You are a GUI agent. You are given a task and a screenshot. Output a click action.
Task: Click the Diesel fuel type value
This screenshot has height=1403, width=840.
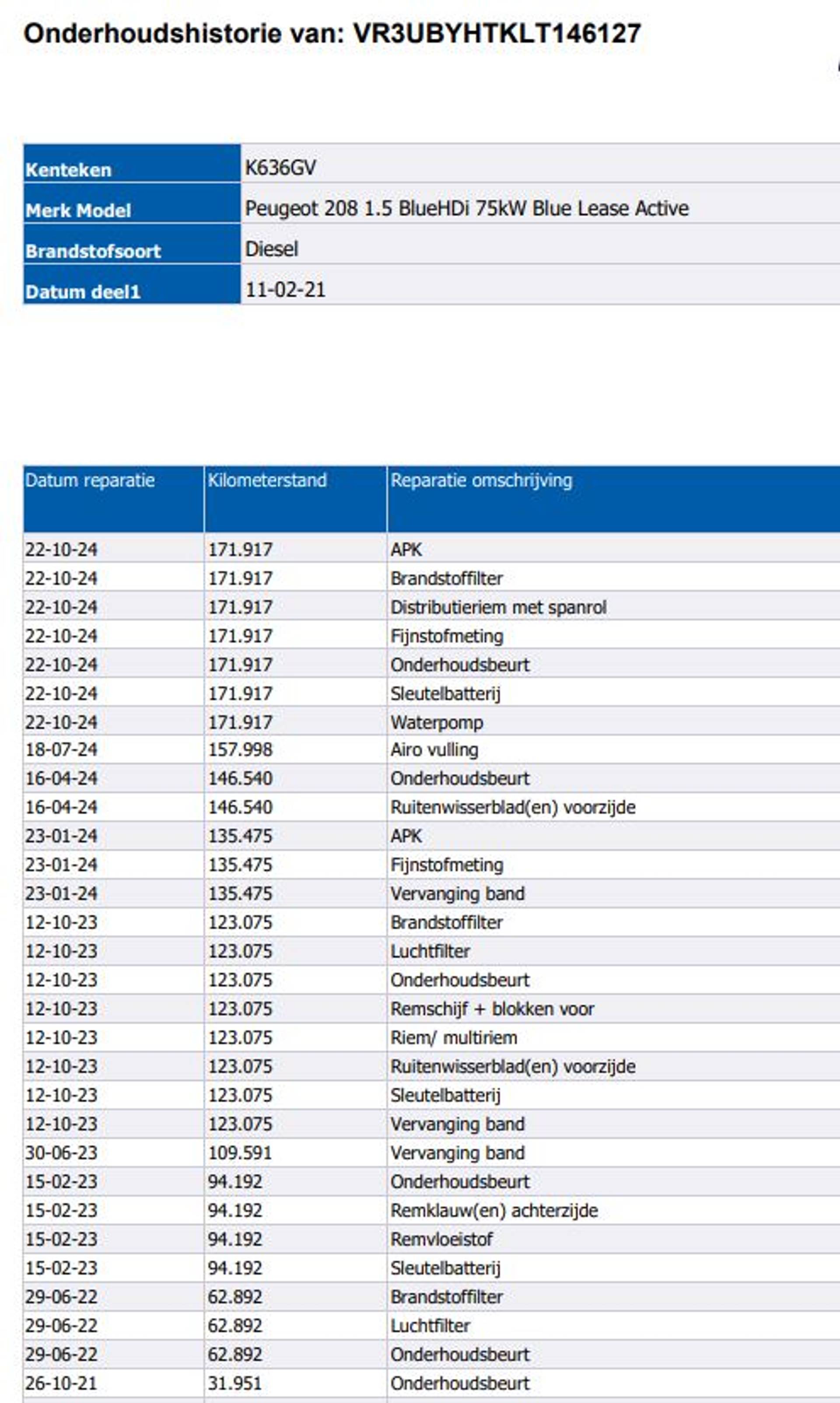271,249
